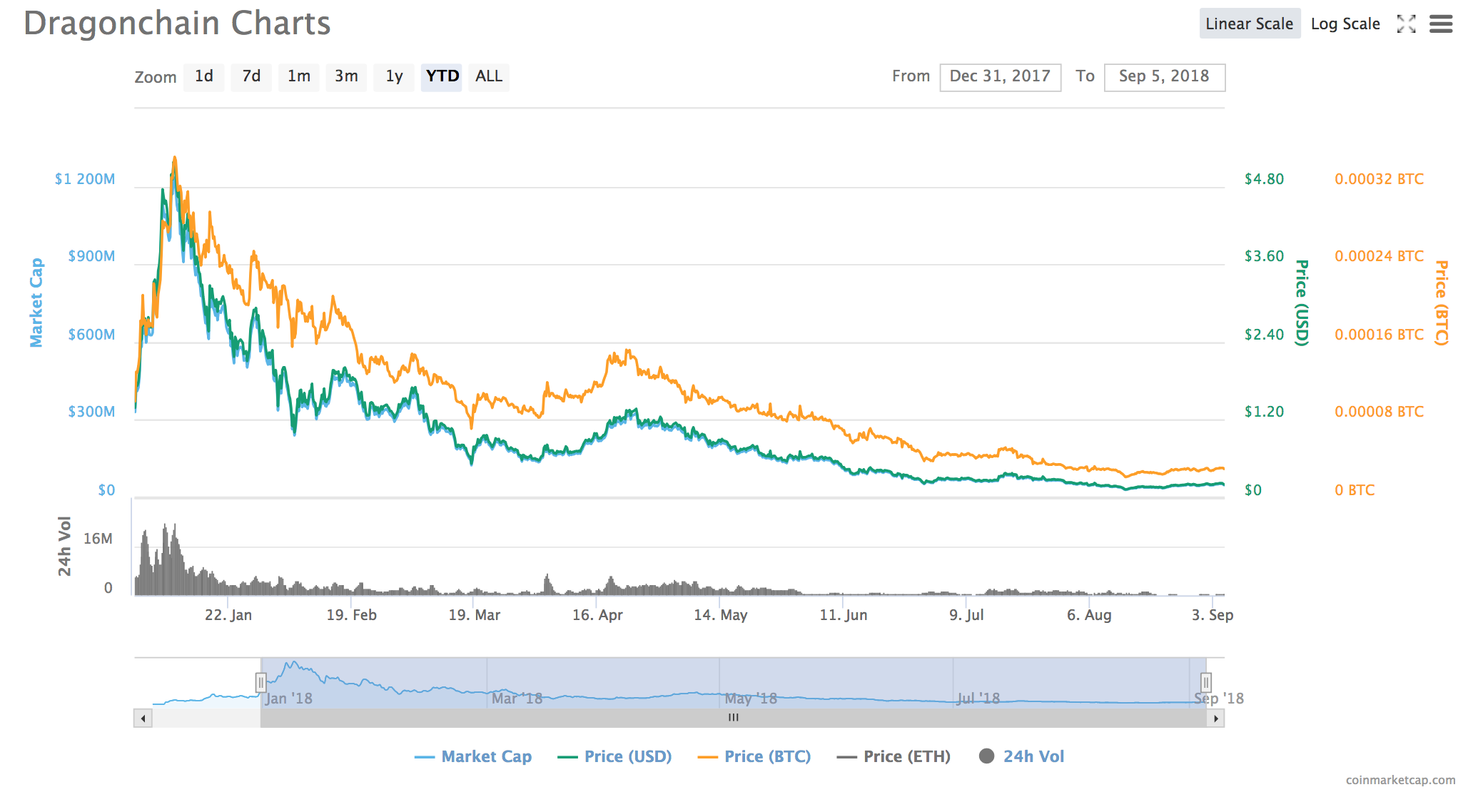Open the chart hamburger export menu
The image size is (1473, 812).
coord(1441,24)
